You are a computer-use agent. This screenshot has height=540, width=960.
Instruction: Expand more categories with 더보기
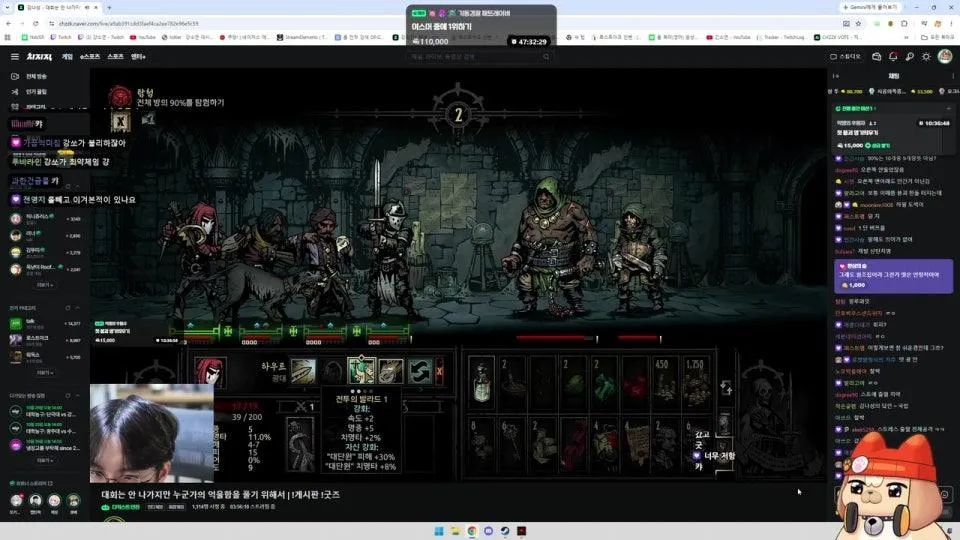(x=45, y=372)
